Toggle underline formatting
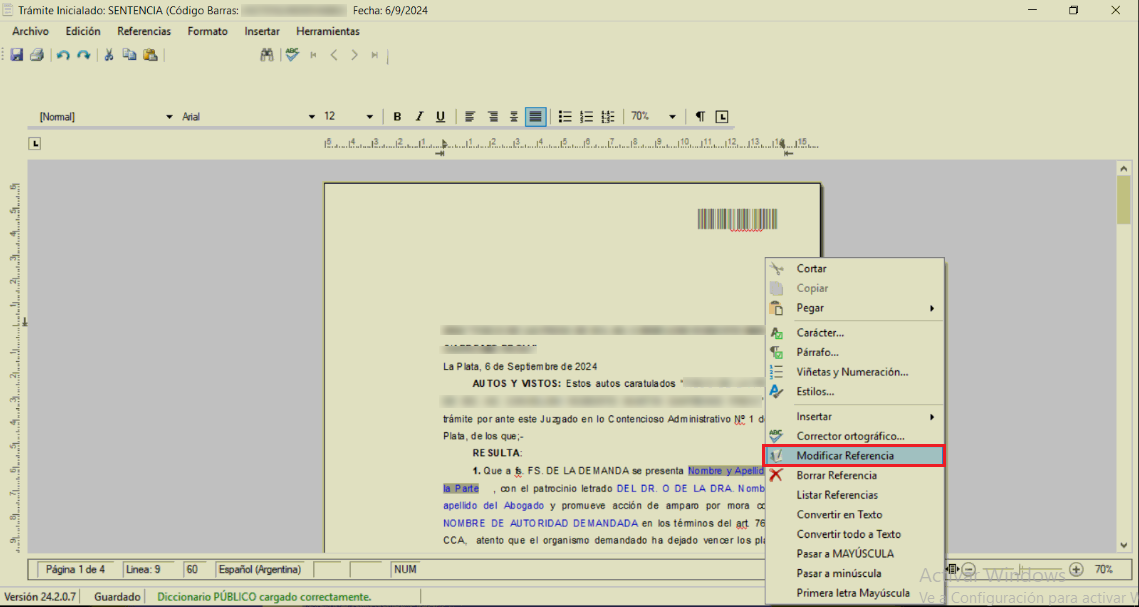This screenshot has width=1139, height=607. click(440, 116)
